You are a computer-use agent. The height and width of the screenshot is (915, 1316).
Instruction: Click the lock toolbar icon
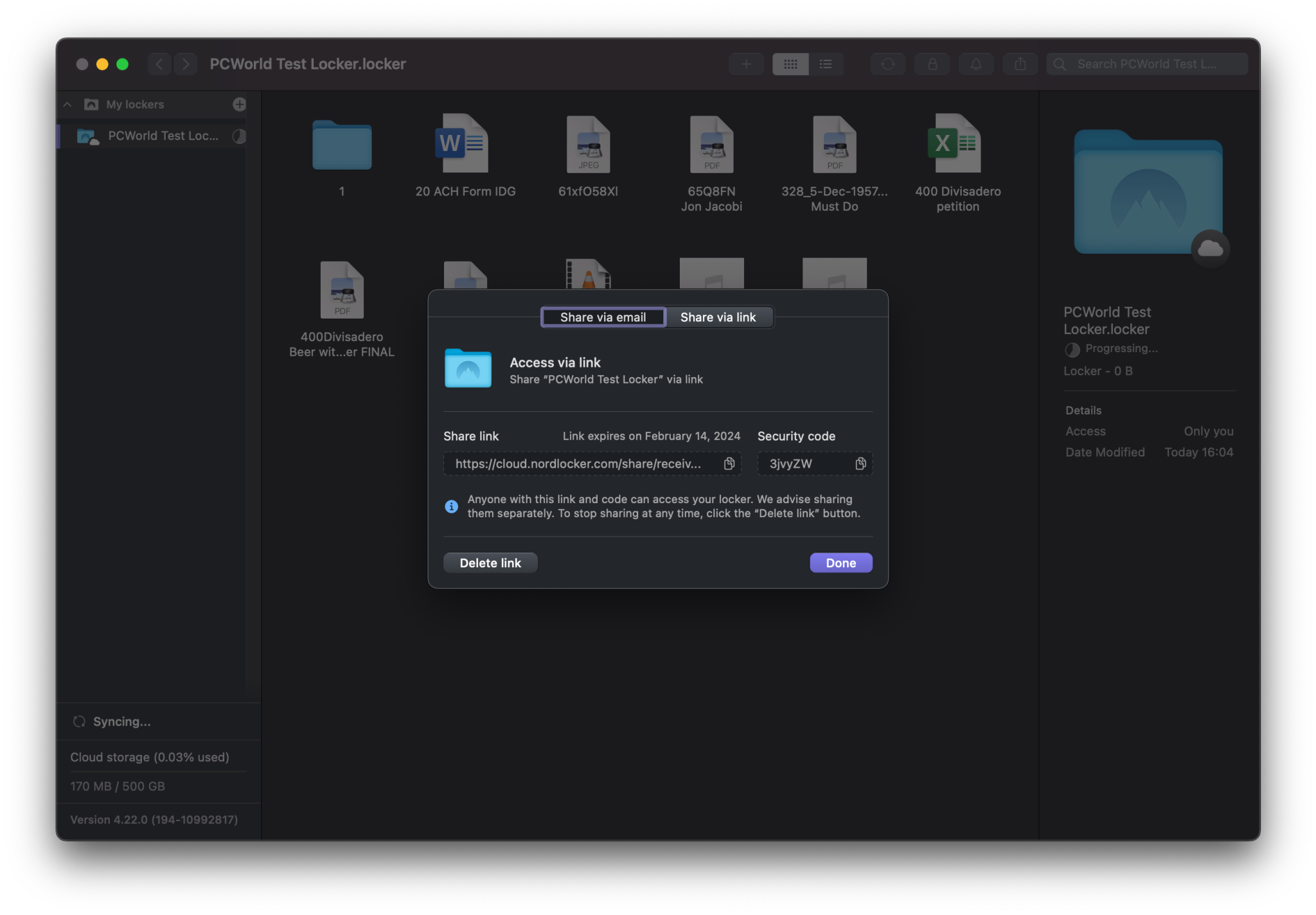coord(932,64)
